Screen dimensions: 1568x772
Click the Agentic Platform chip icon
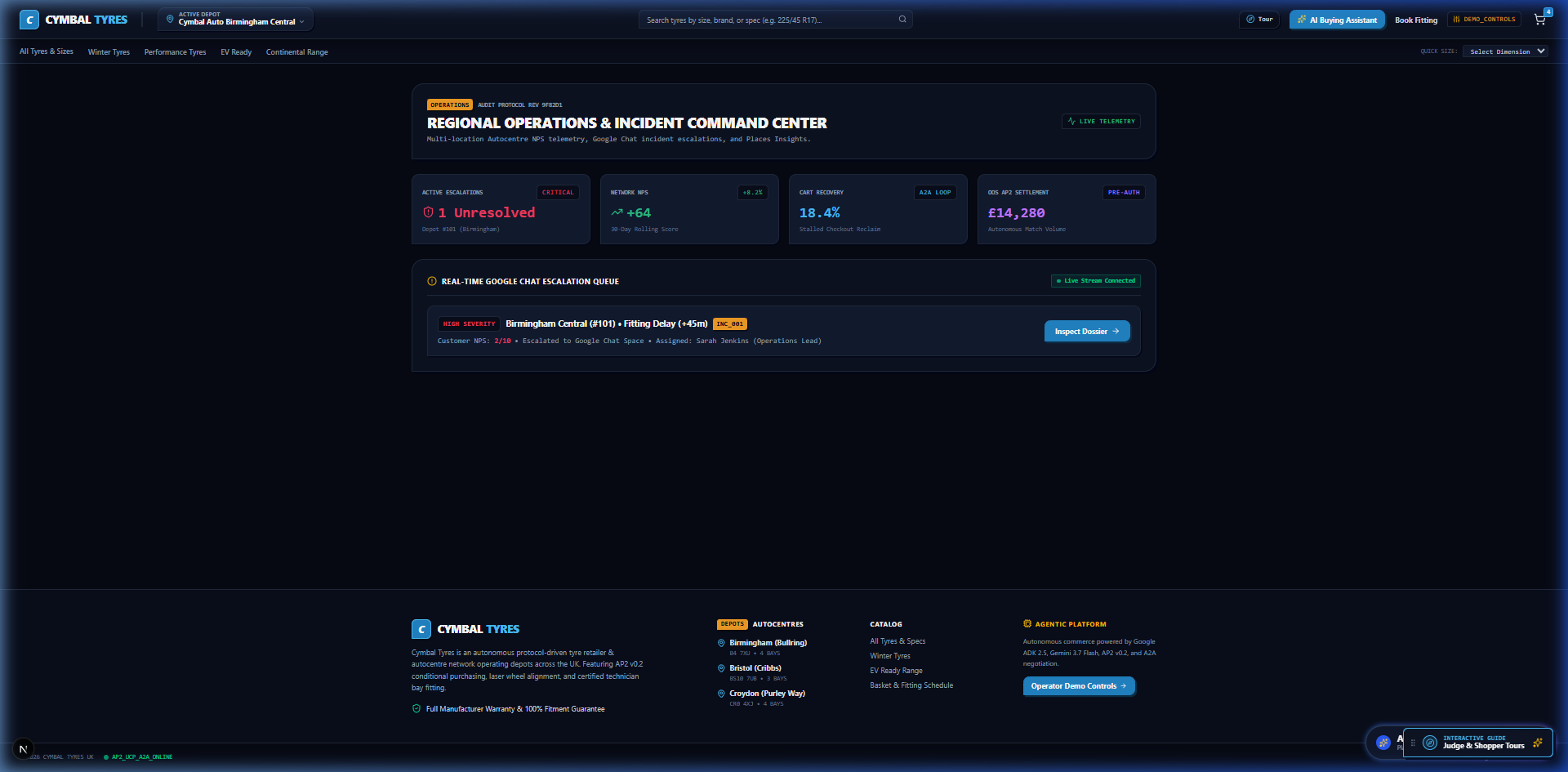click(x=1027, y=623)
